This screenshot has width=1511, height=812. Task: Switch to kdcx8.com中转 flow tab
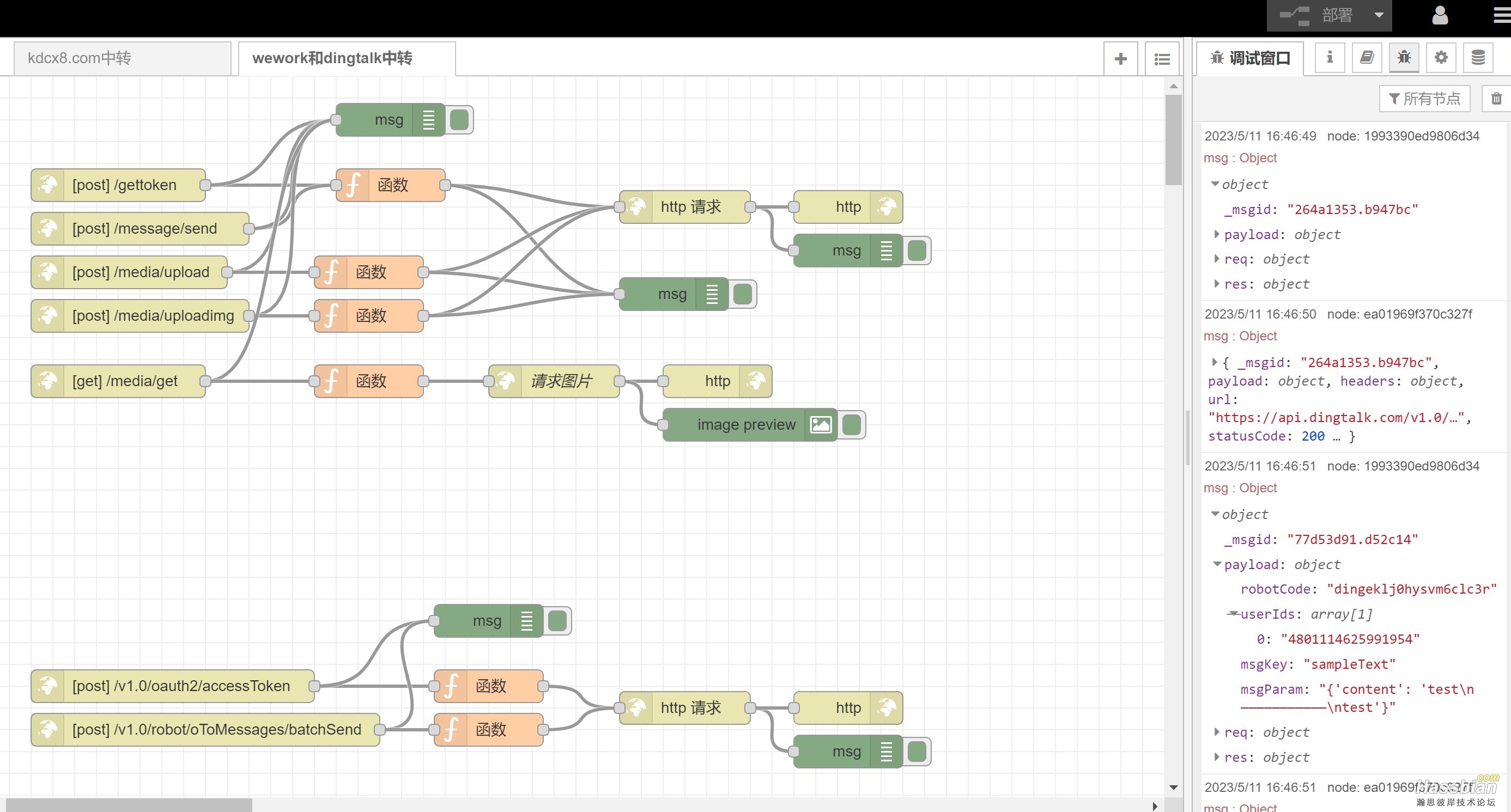(x=122, y=58)
